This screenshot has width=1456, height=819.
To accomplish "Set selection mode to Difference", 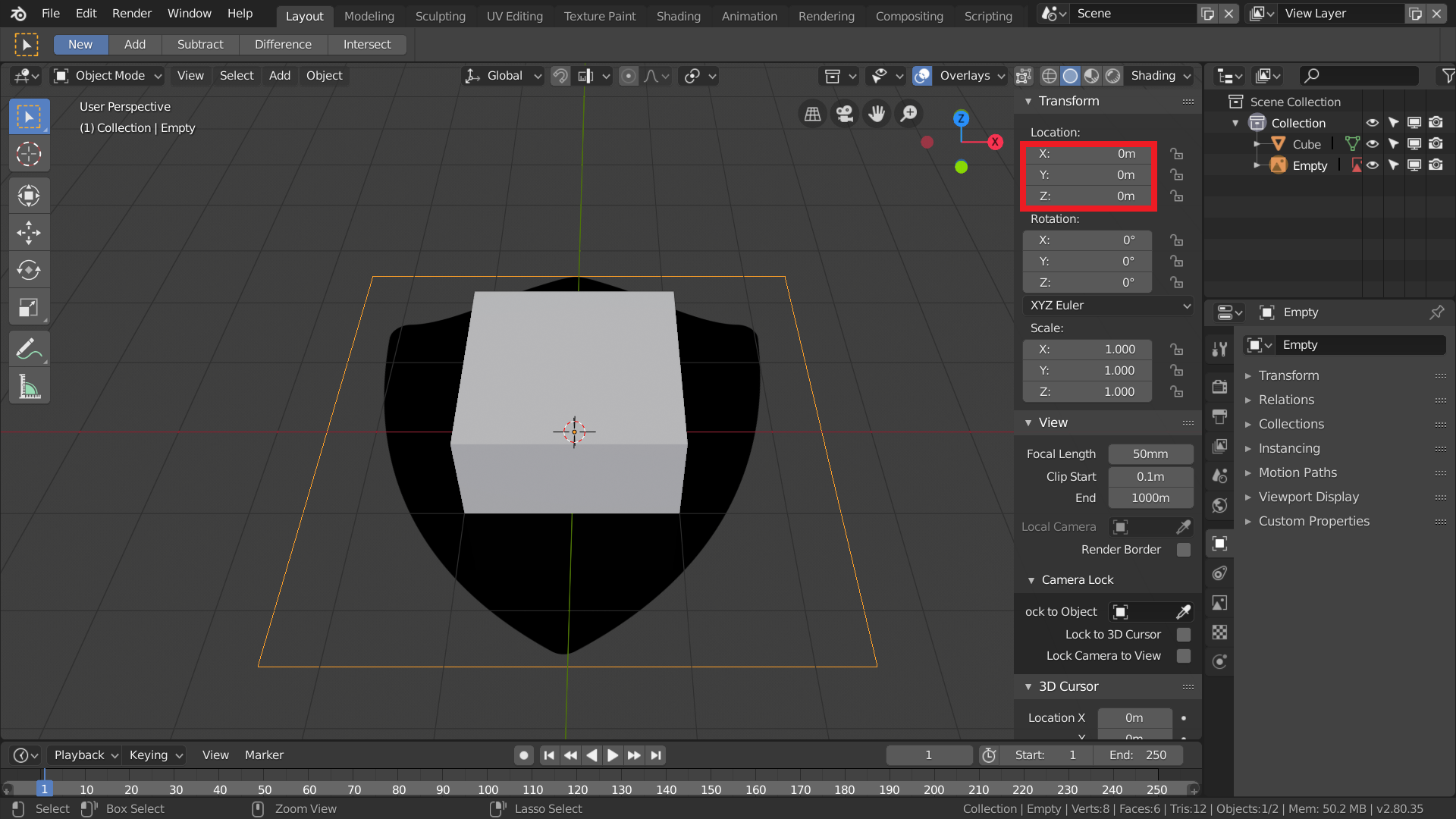I will [x=283, y=45].
